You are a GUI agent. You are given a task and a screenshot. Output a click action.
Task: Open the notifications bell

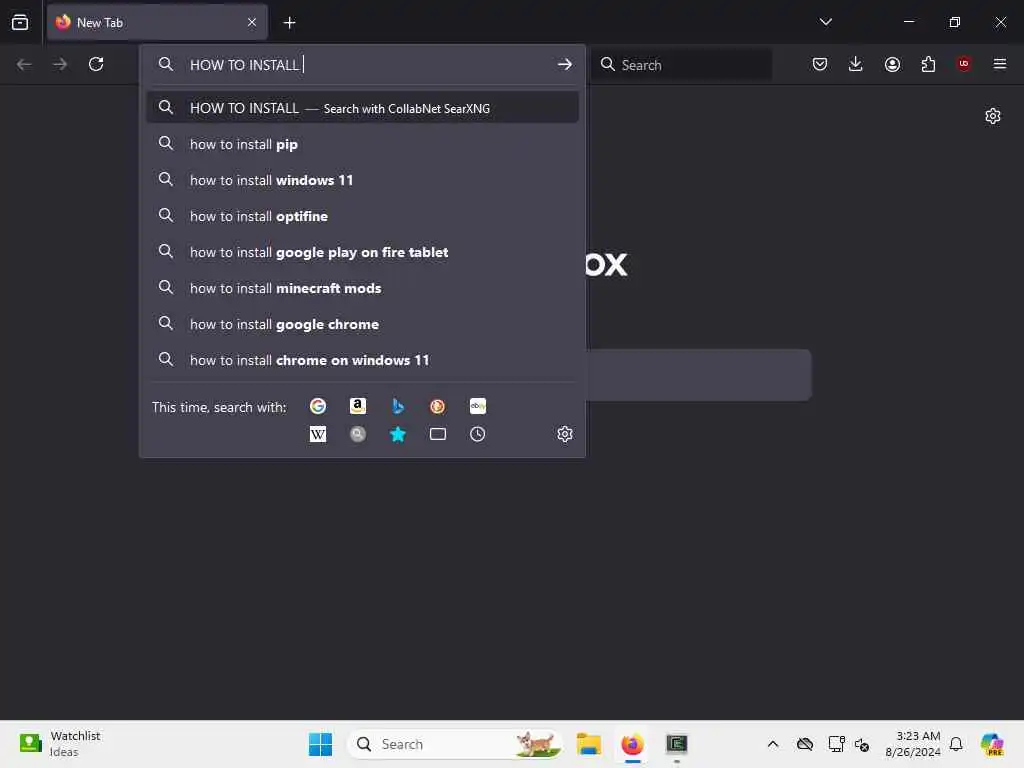(x=956, y=744)
